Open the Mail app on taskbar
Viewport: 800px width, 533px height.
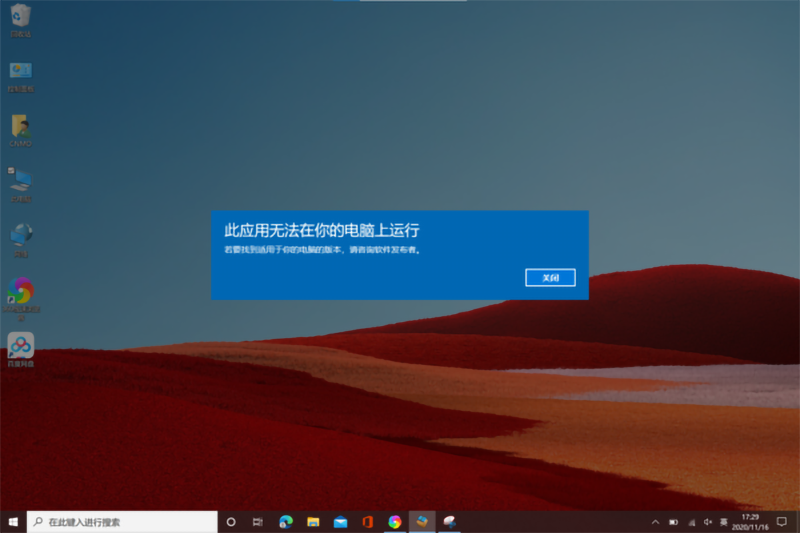[x=340, y=522]
